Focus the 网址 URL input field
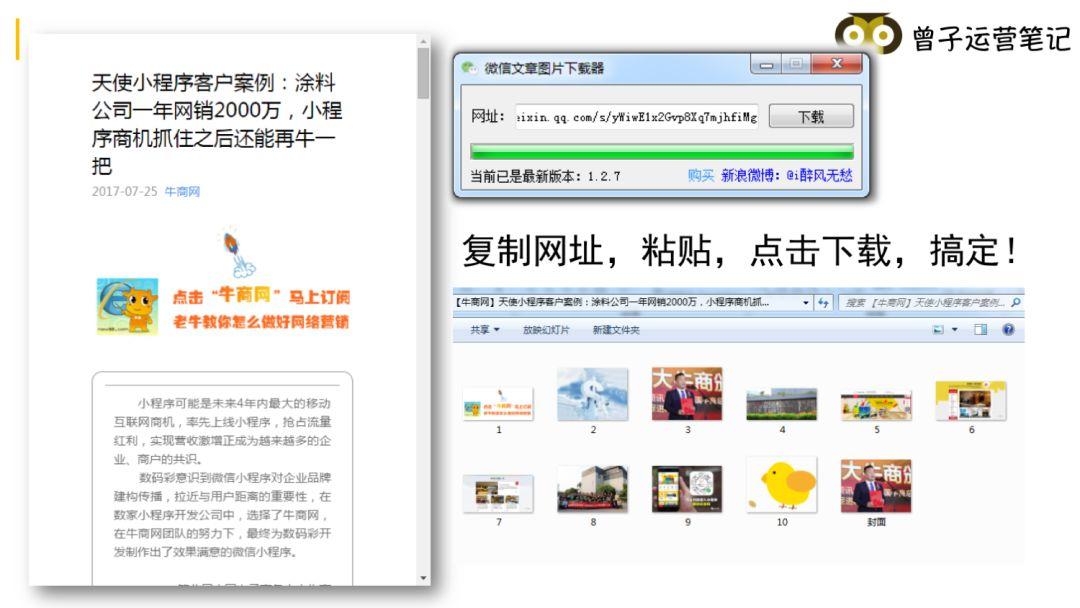The height and width of the screenshot is (608, 1080). pyautogui.click(x=637, y=117)
